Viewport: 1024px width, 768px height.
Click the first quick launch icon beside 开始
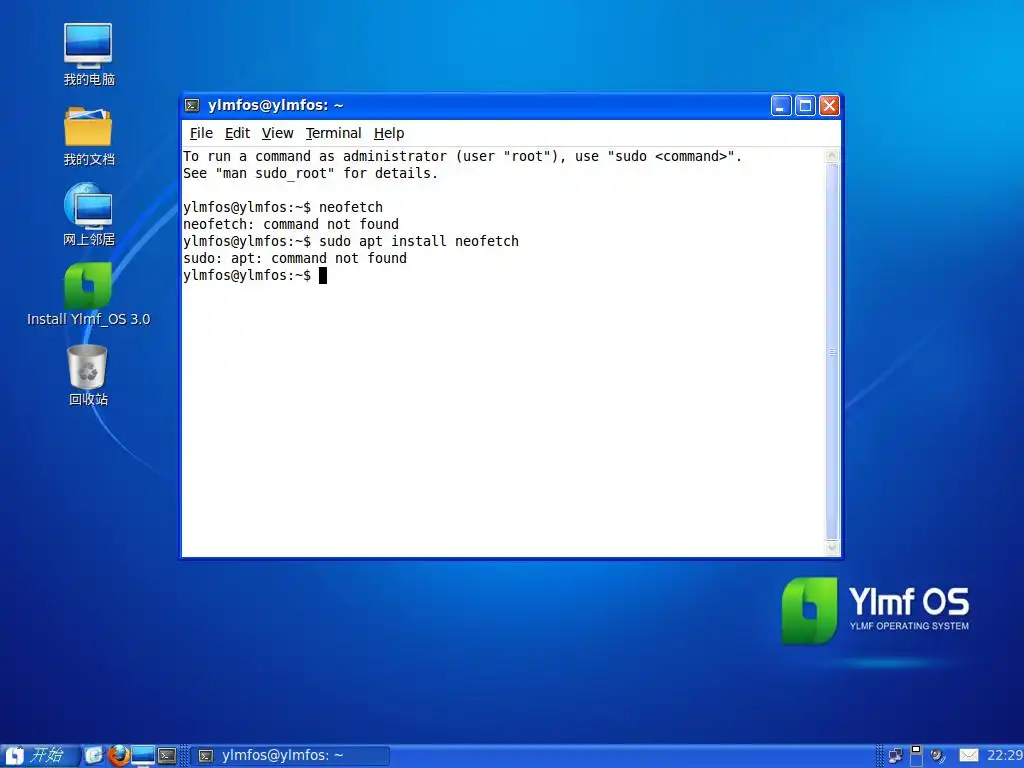pyautogui.click(x=94, y=756)
